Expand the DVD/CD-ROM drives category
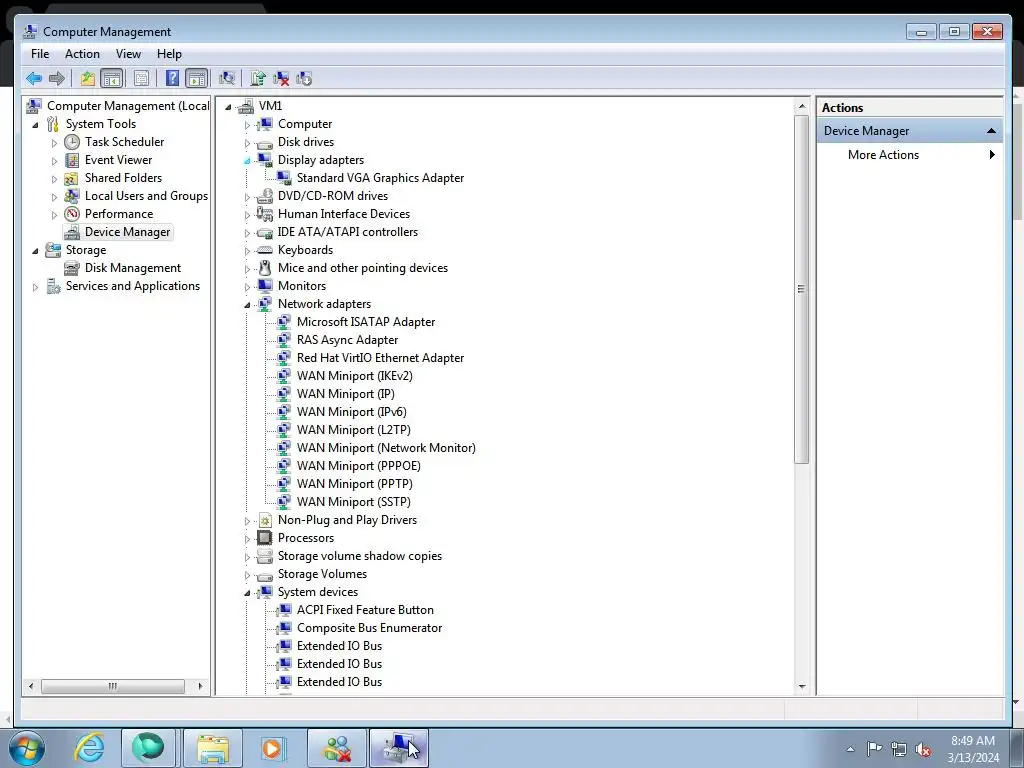1024x768 pixels. 247,197
